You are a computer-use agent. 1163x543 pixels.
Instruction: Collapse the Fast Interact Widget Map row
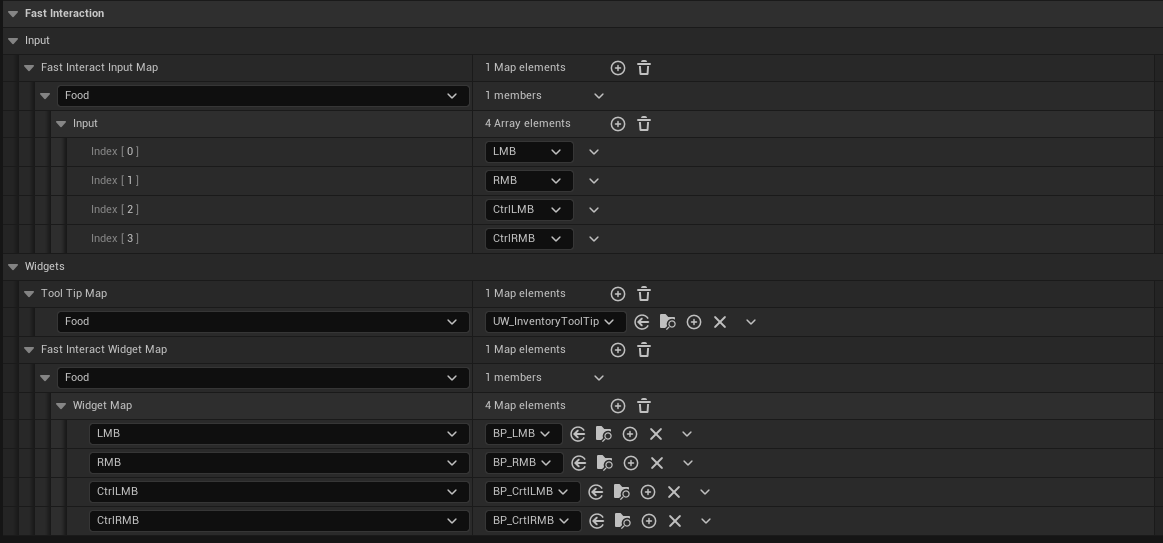pos(29,349)
